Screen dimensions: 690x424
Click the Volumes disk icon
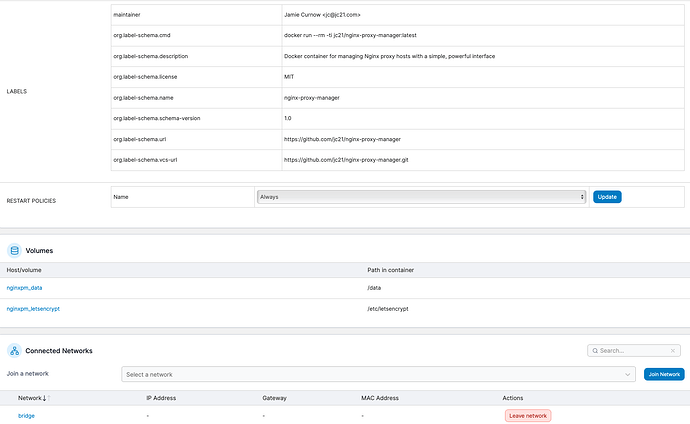pos(14,250)
